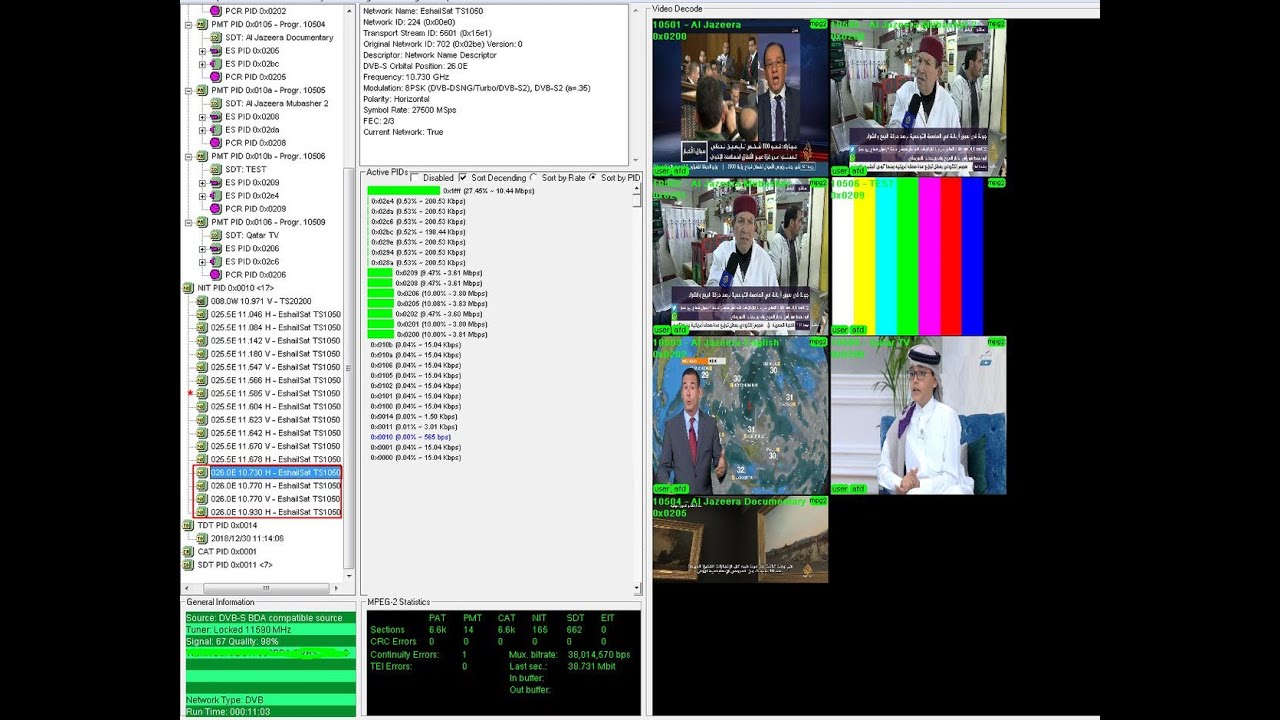Click the icon beside 2018/12/30 11:14:06 entry
The height and width of the screenshot is (720, 1280).
click(202, 538)
